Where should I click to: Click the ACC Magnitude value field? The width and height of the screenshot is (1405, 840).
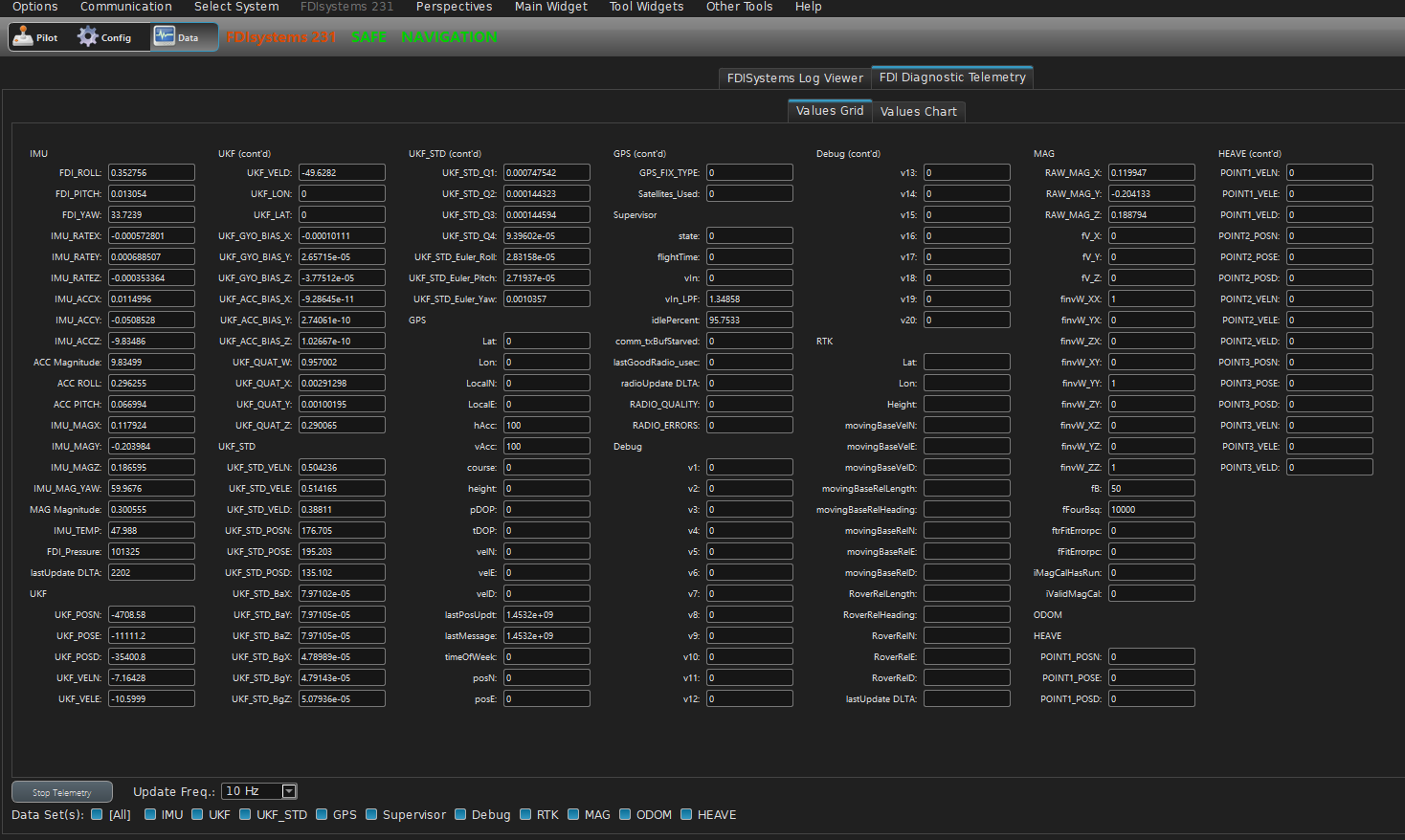click(x=151, y=363)
